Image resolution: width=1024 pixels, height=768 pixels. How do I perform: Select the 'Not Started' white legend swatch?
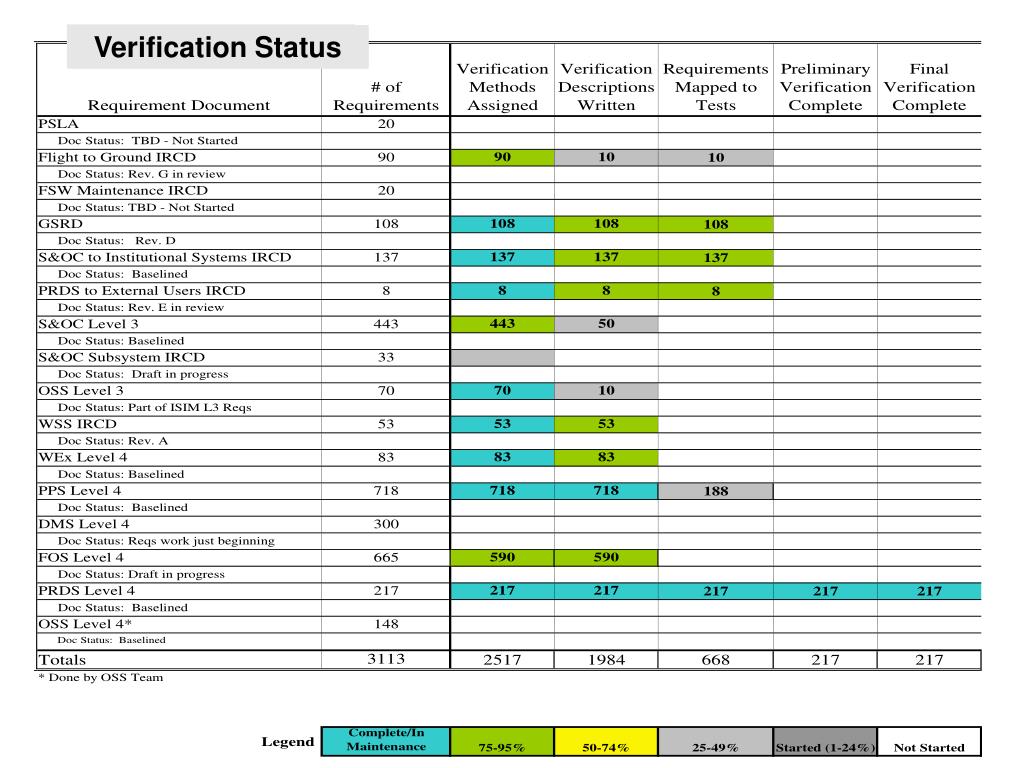[929, 741]
